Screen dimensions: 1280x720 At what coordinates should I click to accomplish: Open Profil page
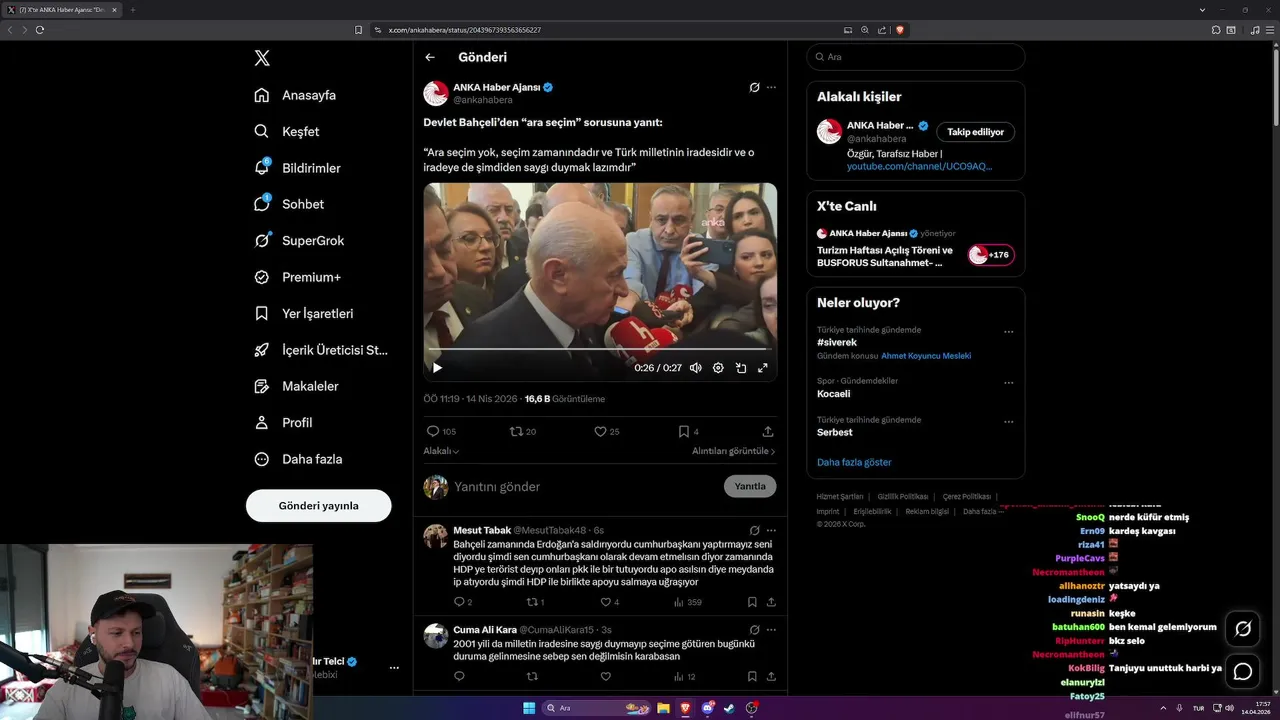coord(283,422)
